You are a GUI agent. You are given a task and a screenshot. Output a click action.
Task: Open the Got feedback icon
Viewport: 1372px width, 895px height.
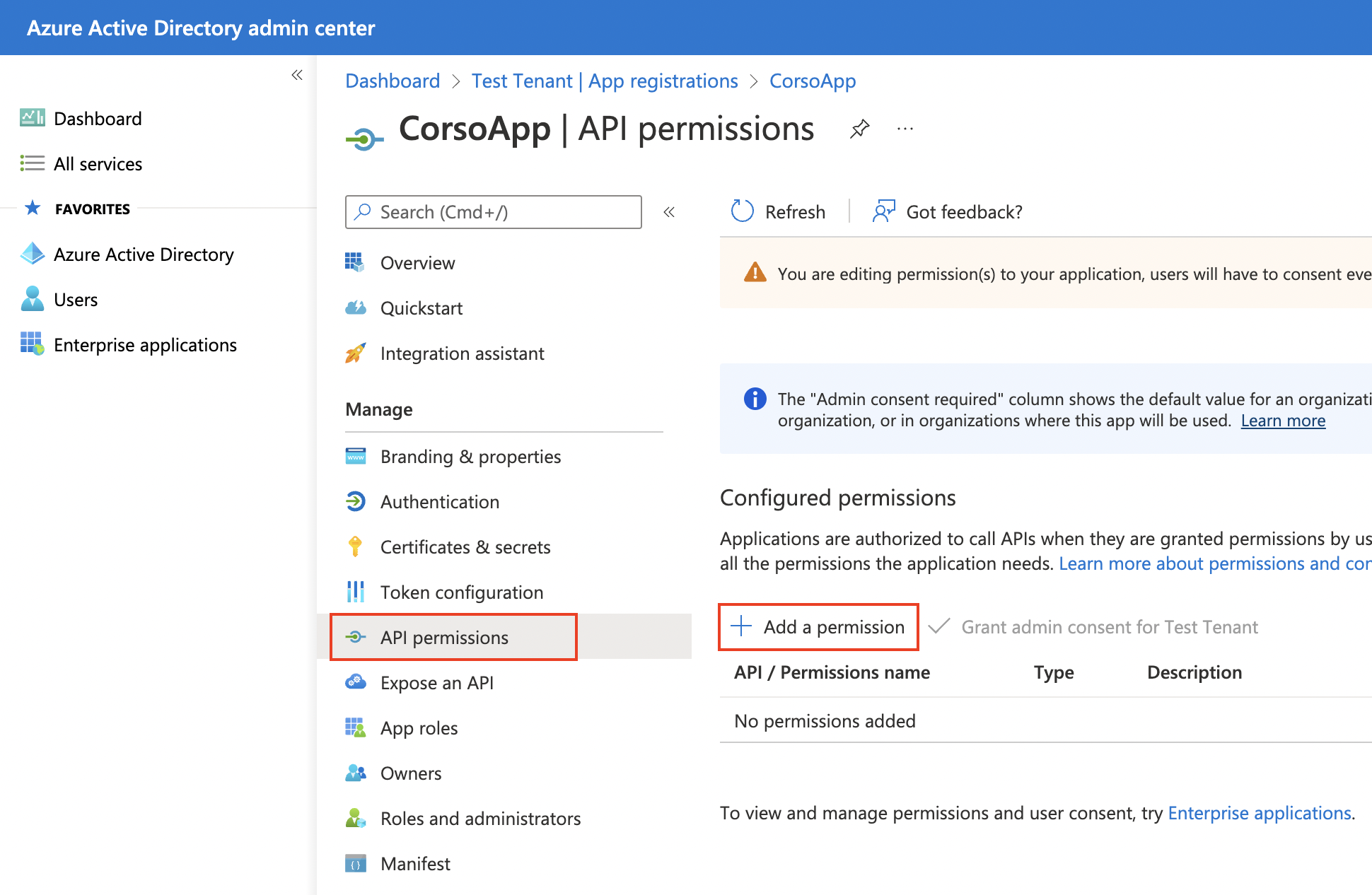(x=883, y=211)
